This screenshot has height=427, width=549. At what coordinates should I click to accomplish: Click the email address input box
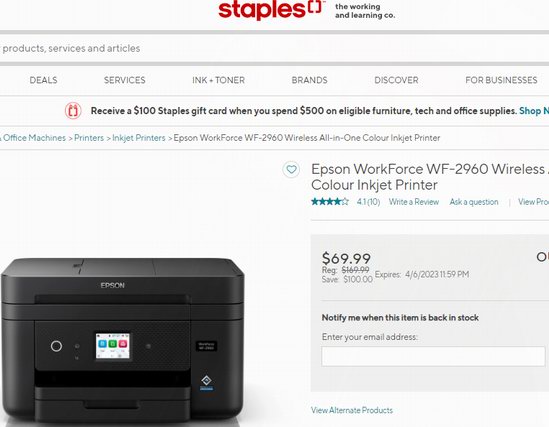click(433, 356)
